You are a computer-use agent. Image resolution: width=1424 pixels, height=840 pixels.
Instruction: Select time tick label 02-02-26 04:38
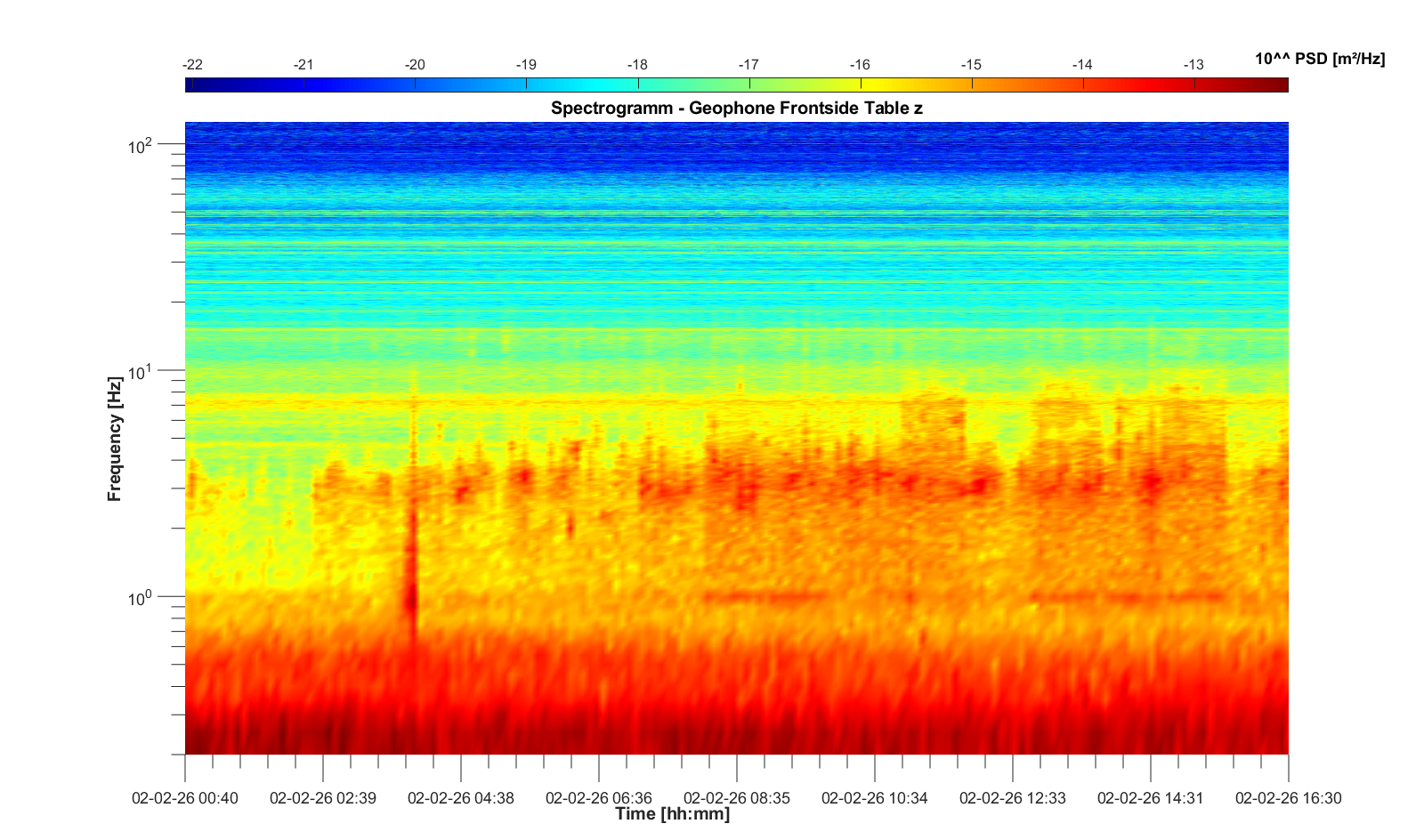point(460,798)
